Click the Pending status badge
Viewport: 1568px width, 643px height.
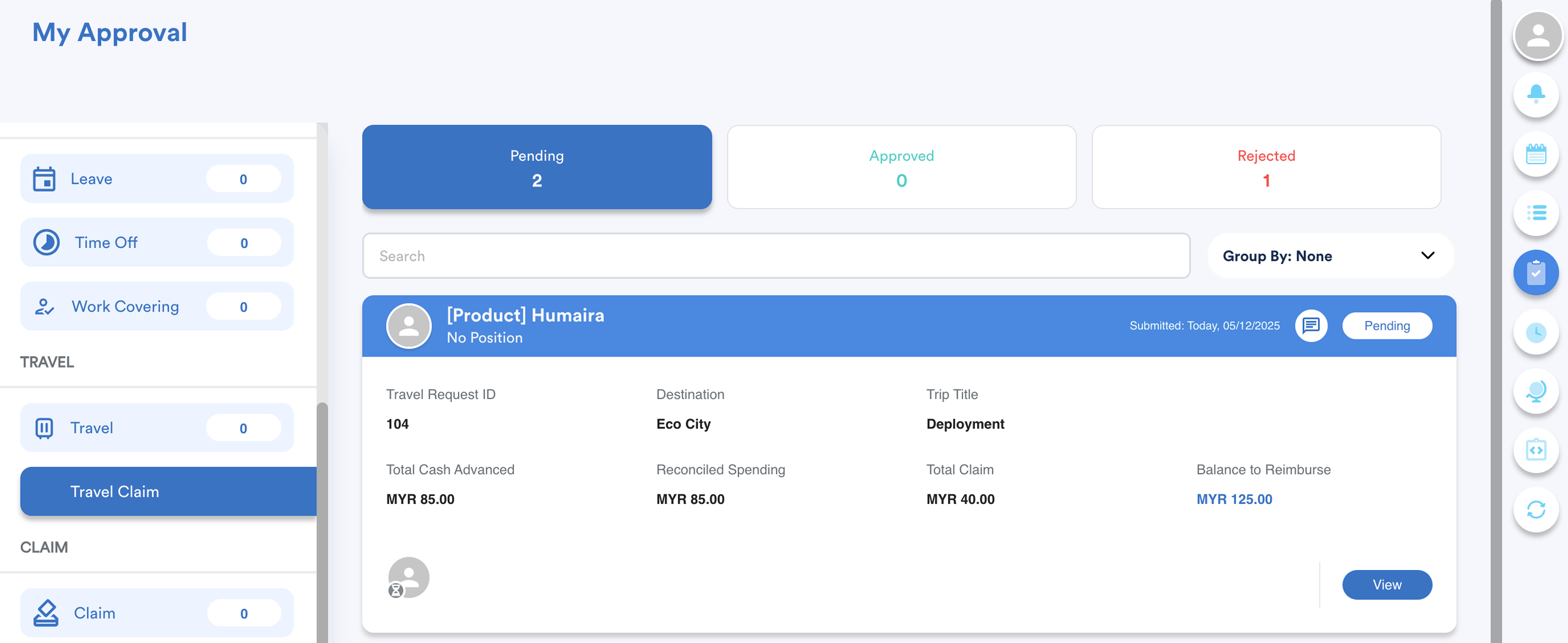click(1386, 325)
